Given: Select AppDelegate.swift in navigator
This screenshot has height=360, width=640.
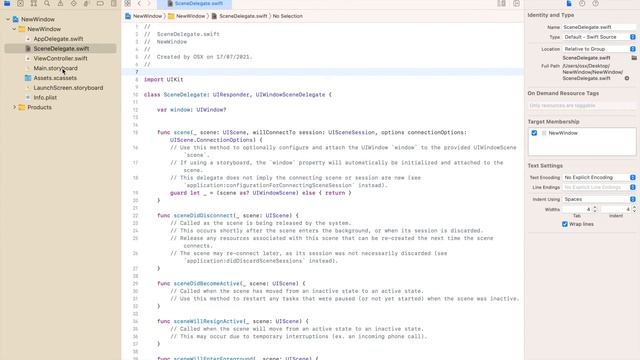Looking at the screenshot, I should 58,39.
